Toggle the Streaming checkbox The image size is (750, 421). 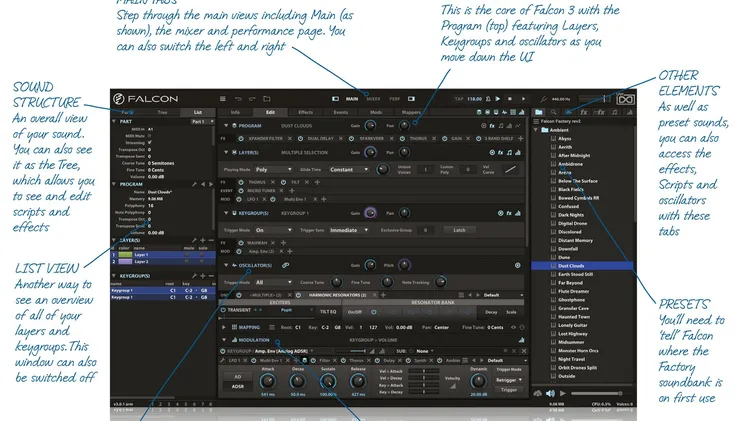click(150, 143)
